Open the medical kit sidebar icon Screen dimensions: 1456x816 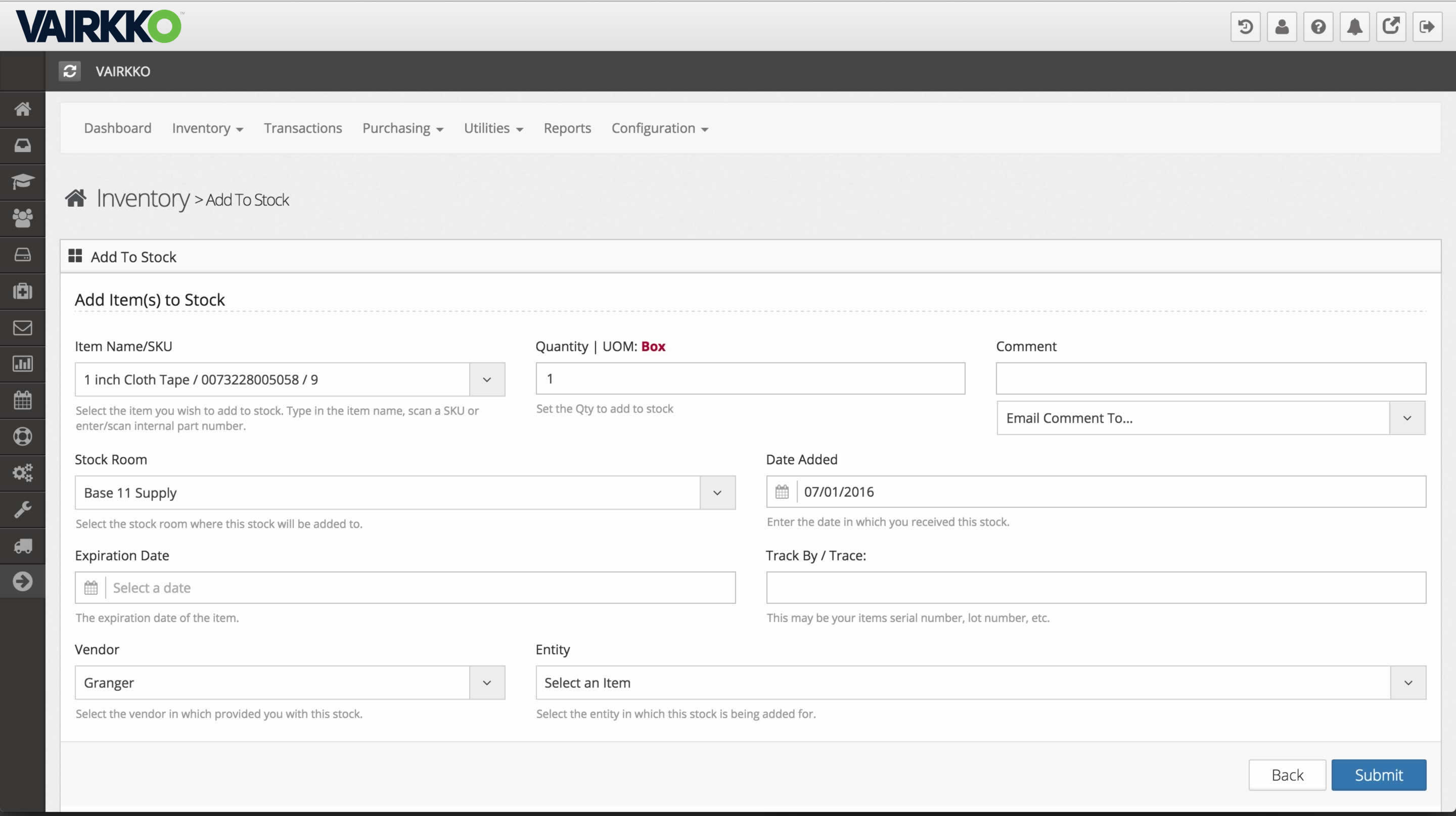point(23,291)
